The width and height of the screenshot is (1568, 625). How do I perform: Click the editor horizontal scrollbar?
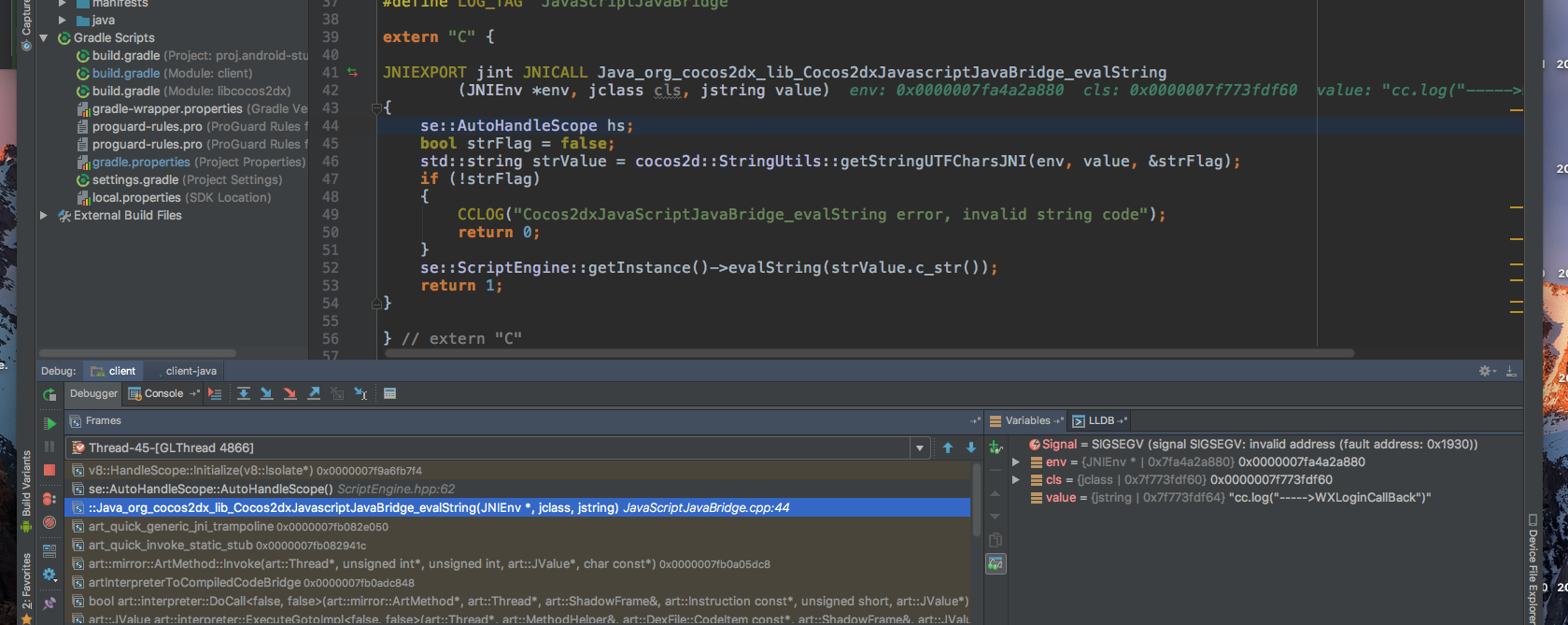click(x=869, y=353)
